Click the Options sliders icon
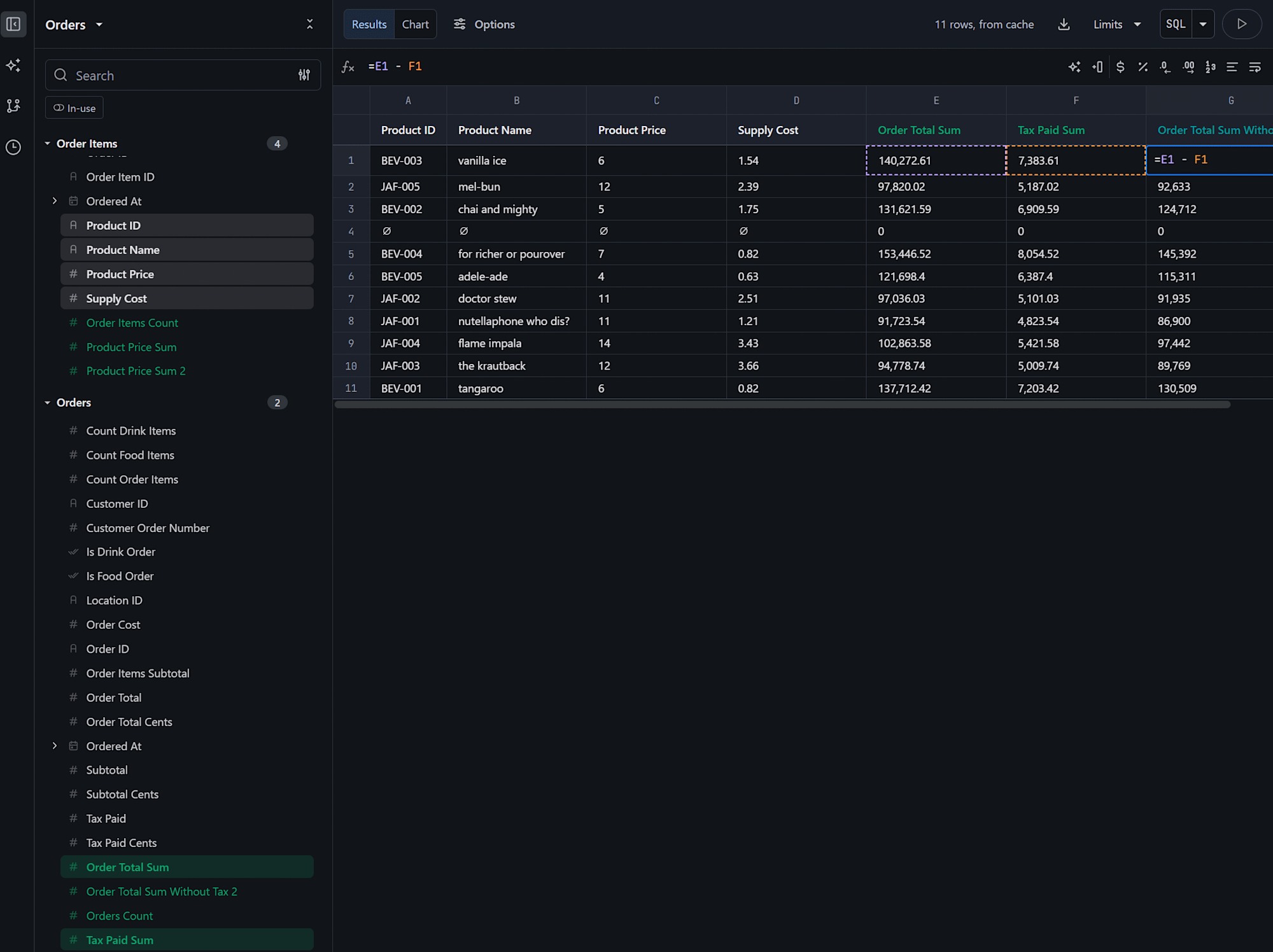 [x=460, y=24]
